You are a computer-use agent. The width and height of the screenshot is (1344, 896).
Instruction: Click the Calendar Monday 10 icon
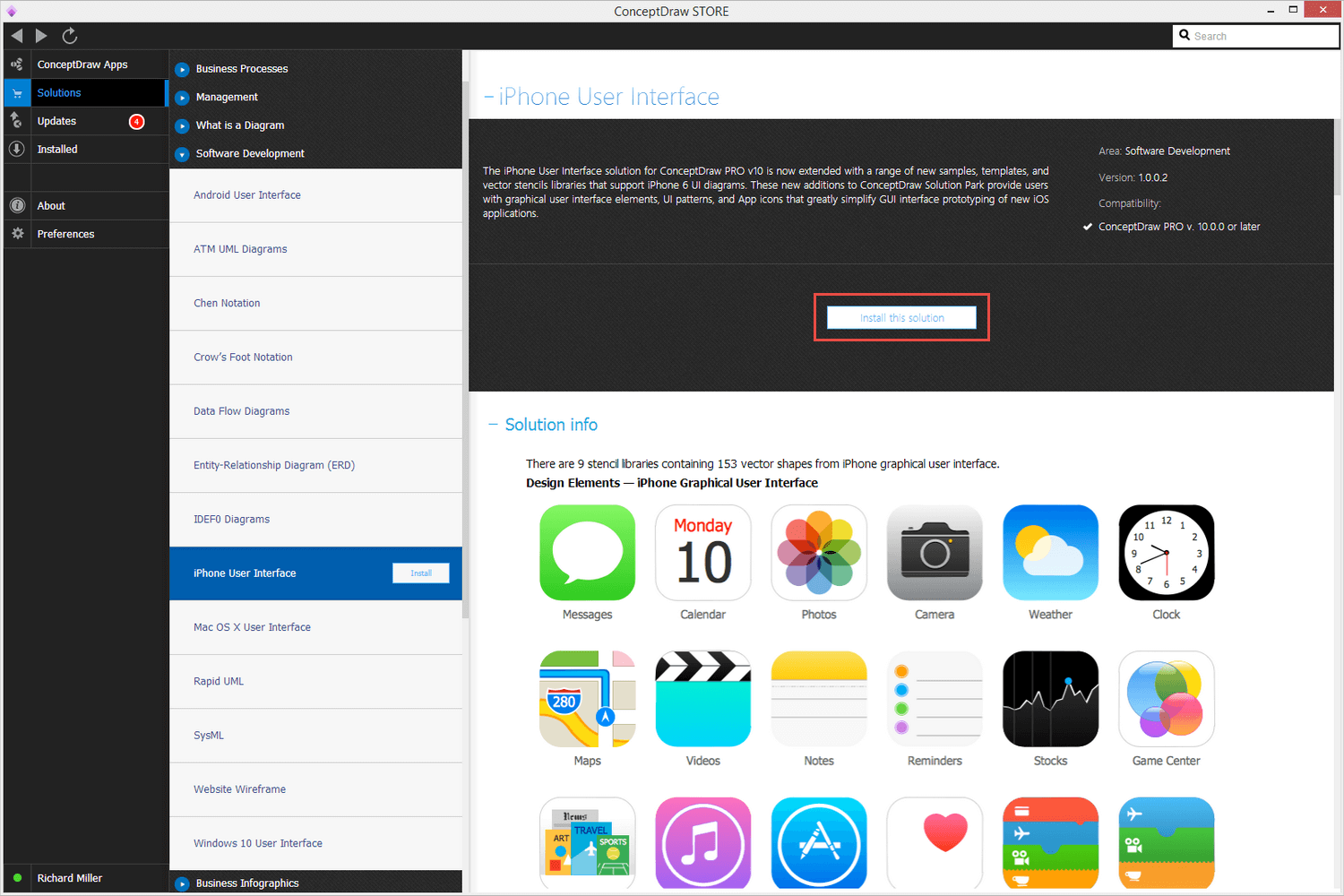(703, 553)
